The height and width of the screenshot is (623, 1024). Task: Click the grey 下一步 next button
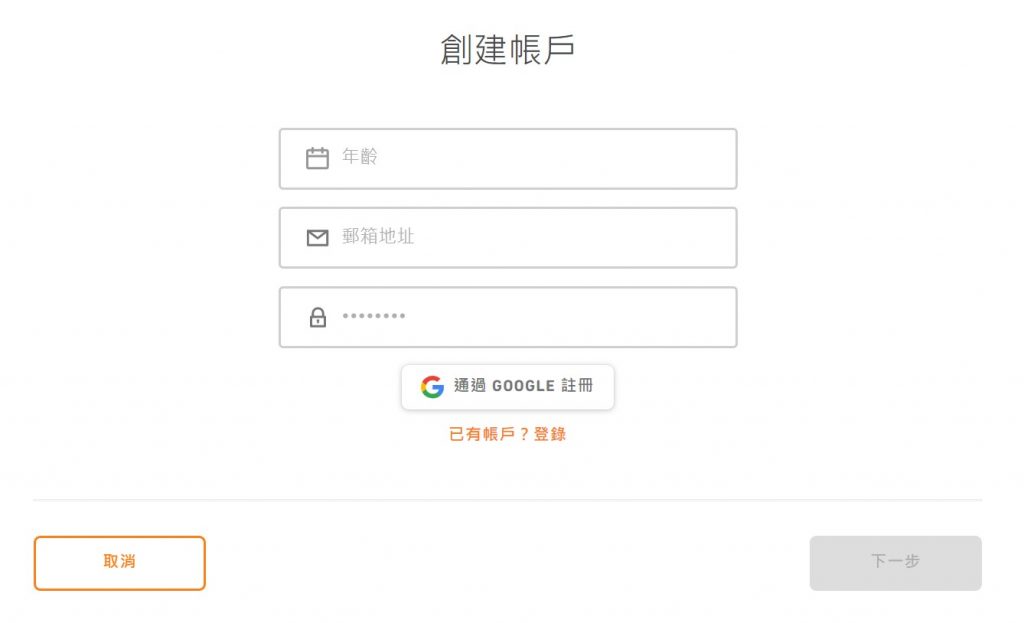(x=895, y=563)
